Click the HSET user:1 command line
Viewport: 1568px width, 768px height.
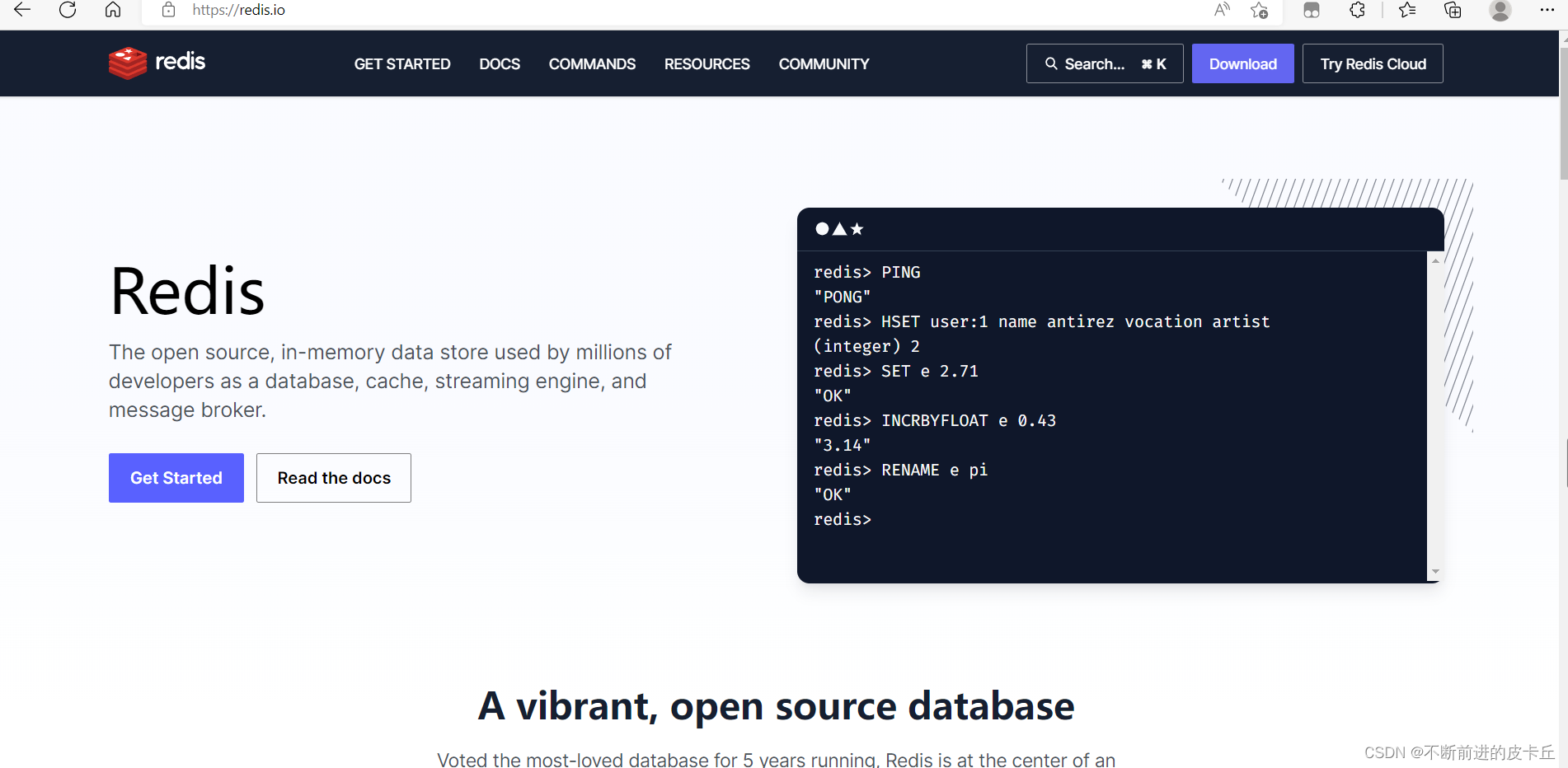coord(1042,321)
